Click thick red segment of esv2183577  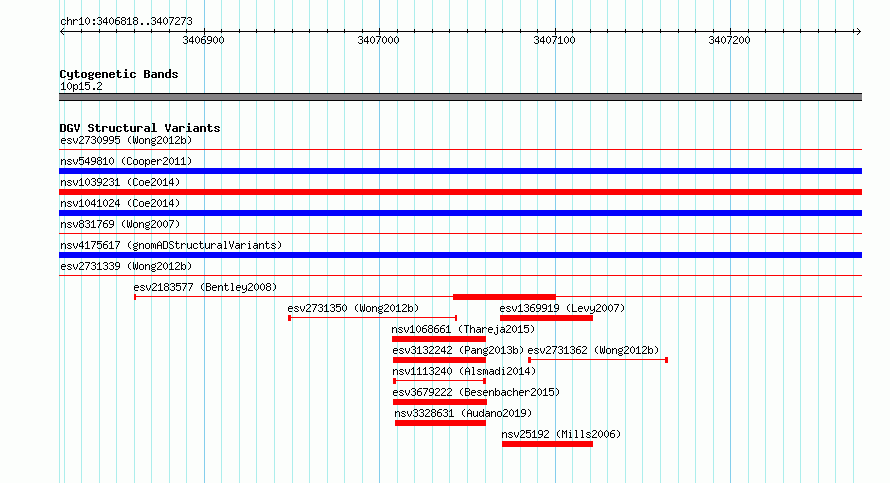[x=504, y=297]
